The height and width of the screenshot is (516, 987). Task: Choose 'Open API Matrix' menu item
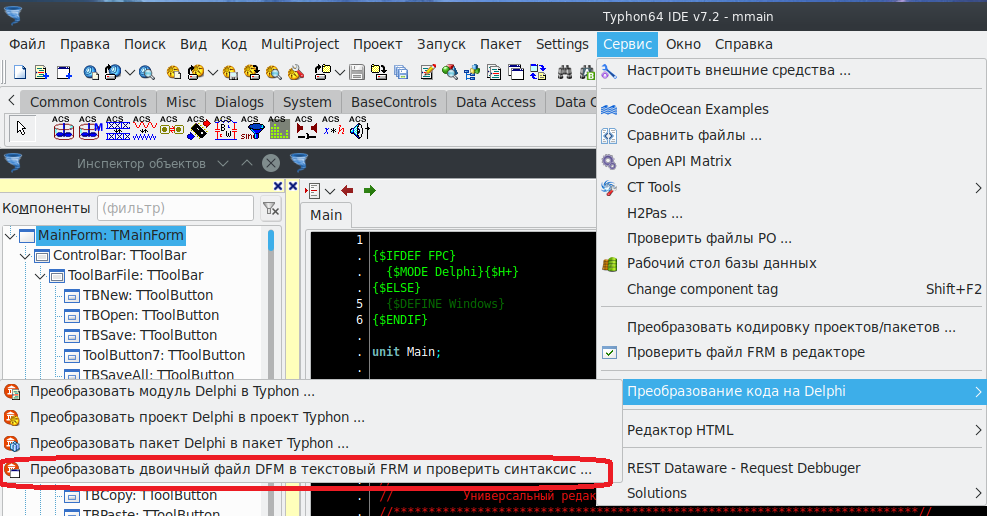point(792,161)
